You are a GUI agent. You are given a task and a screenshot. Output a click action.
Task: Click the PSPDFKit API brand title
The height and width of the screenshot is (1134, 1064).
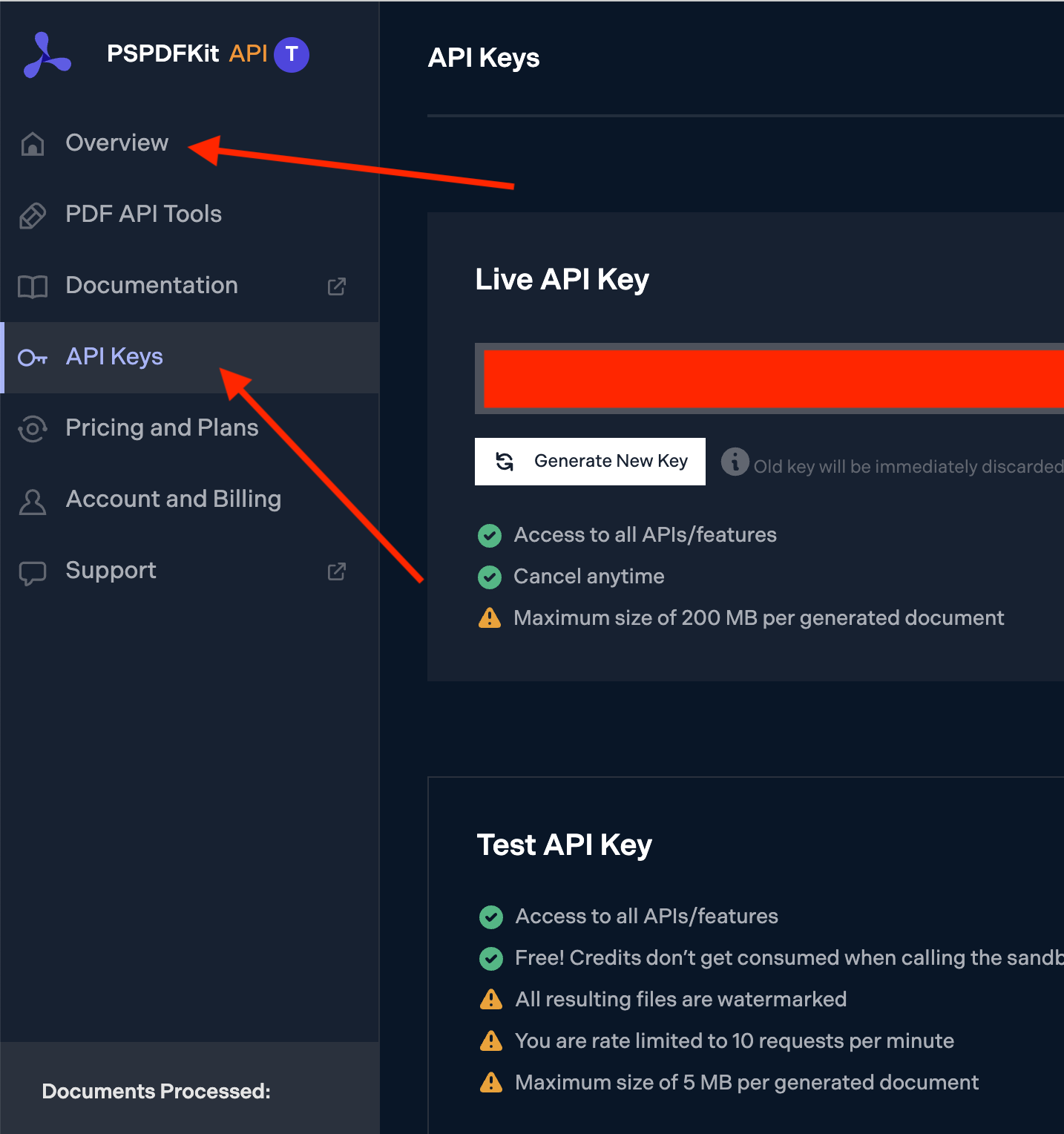187,53
